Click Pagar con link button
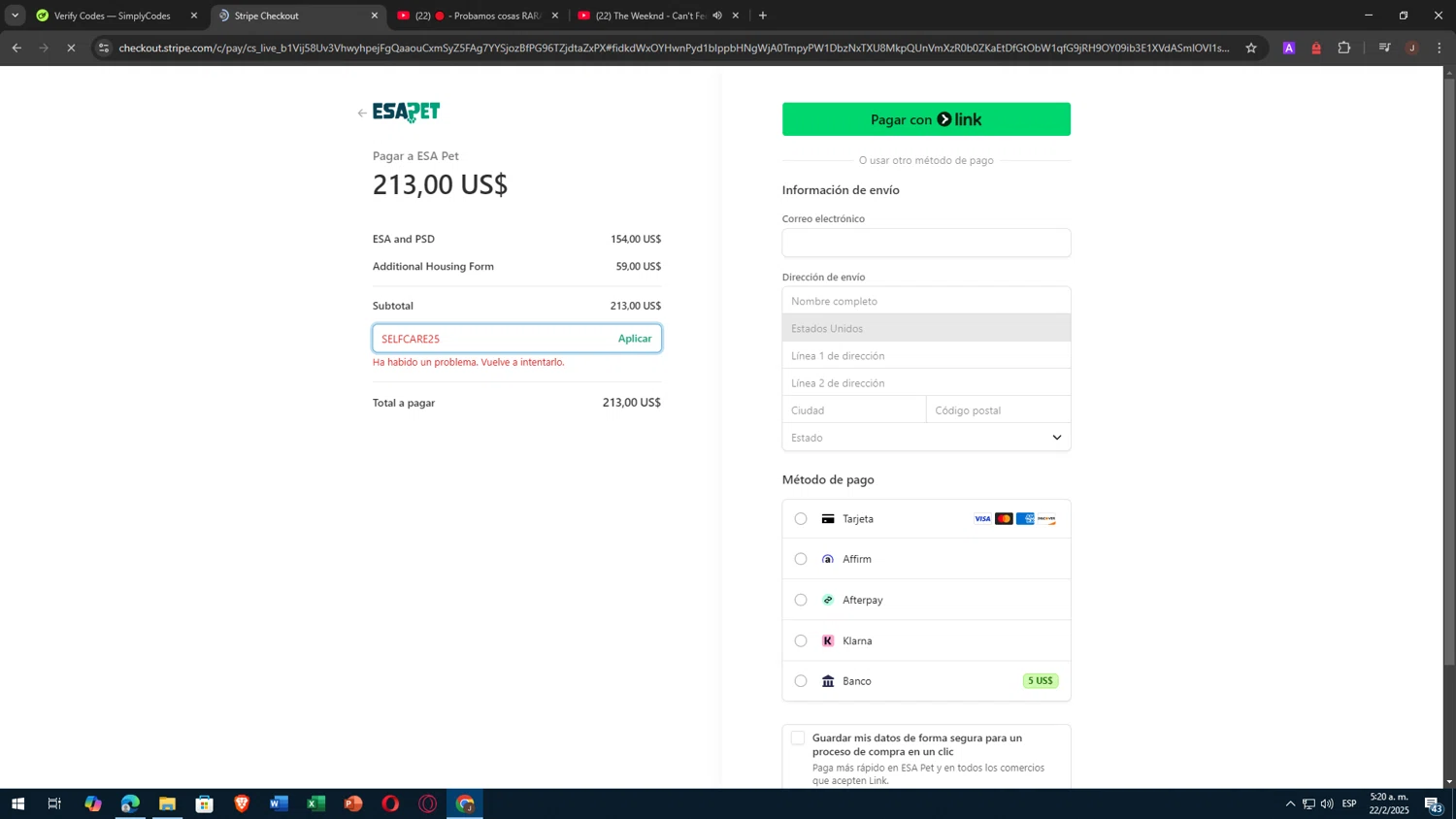Screen dimensions: 1456x819 [926, 119]
